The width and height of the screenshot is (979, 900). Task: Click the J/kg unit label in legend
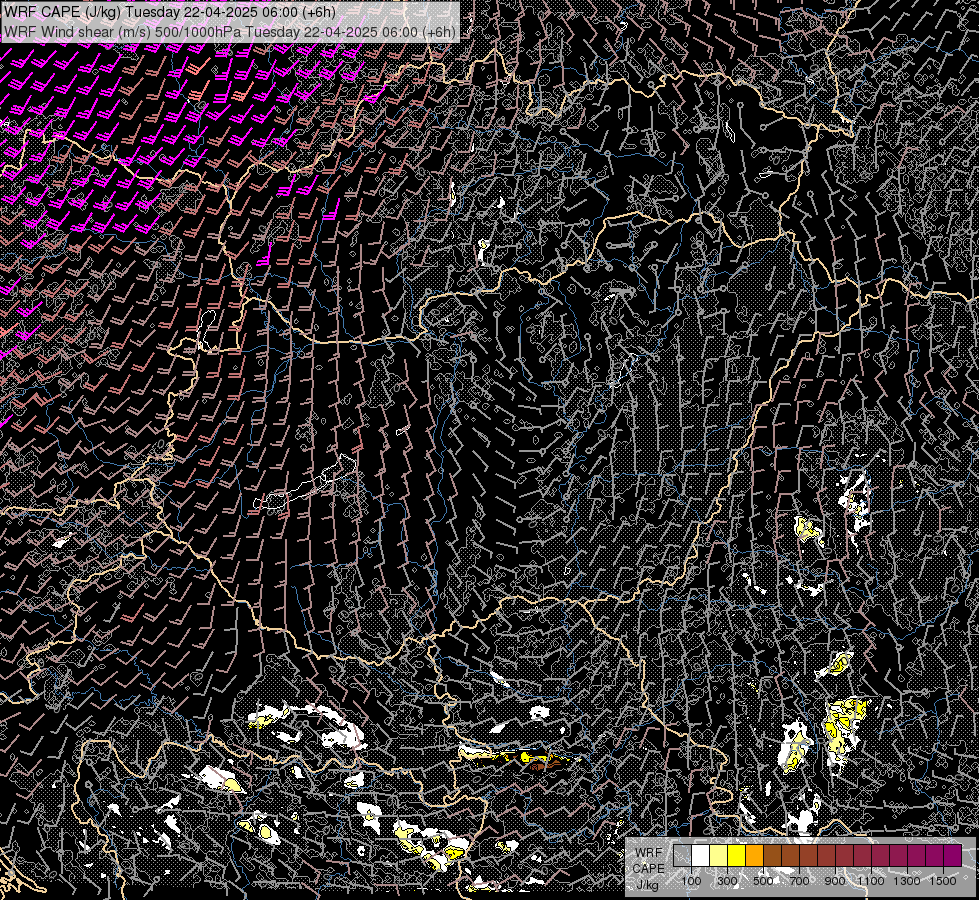[x=648, y=885]
